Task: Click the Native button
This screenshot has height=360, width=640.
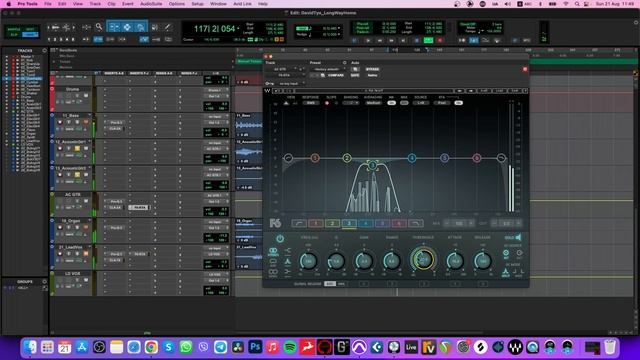Action: [372, 76]
